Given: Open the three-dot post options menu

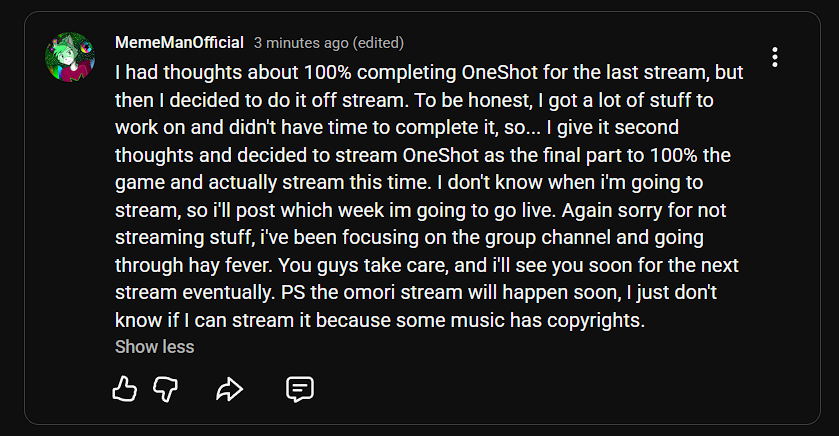Looking at the screenshot, I should coord(775,57).
